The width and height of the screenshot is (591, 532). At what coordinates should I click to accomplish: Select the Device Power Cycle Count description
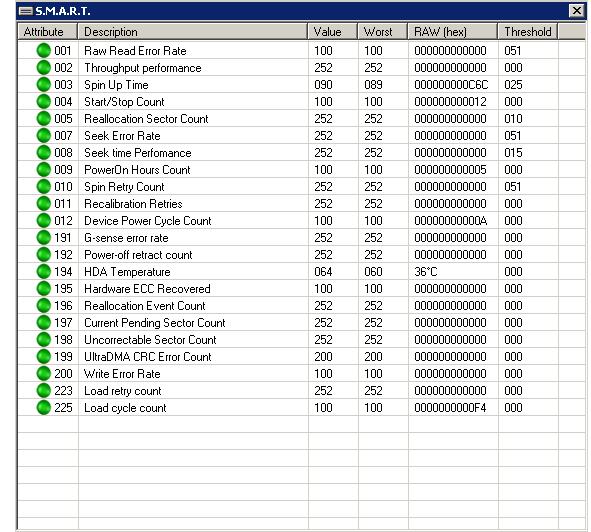(148, 221)
